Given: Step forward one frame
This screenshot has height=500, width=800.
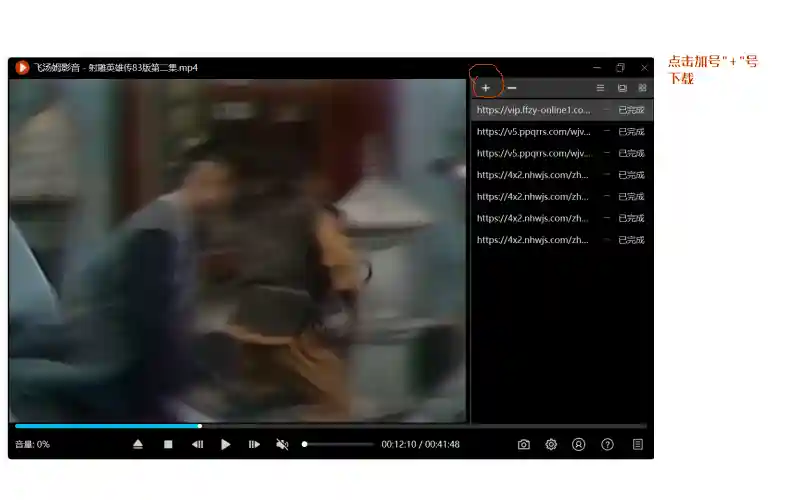Looking at the screenshot, I should (x=254, y=444).
